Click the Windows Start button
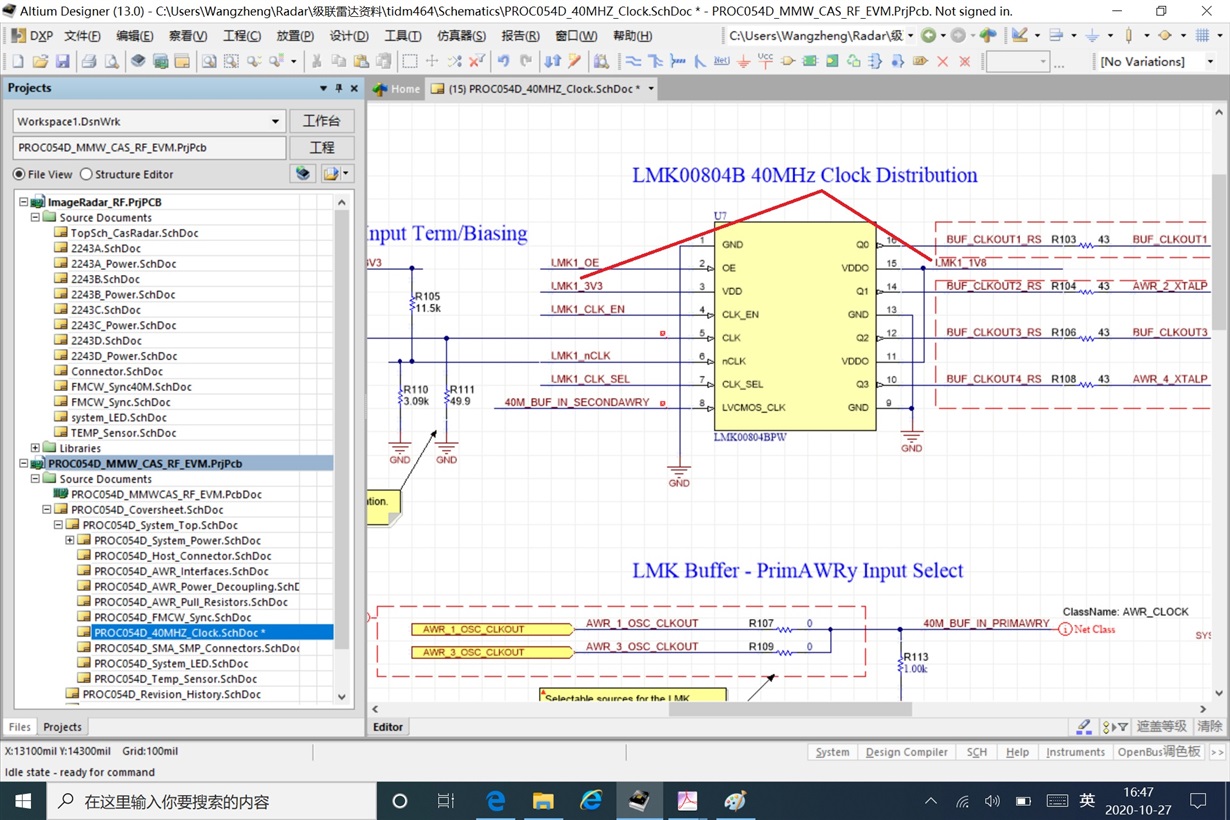 coord(23,801)
